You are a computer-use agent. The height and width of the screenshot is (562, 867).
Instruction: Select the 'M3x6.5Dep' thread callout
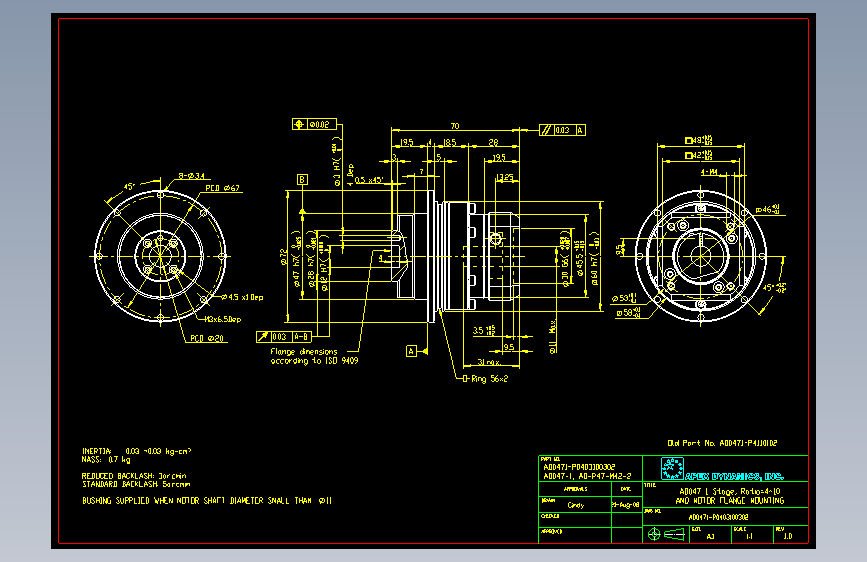pos(223,319)
